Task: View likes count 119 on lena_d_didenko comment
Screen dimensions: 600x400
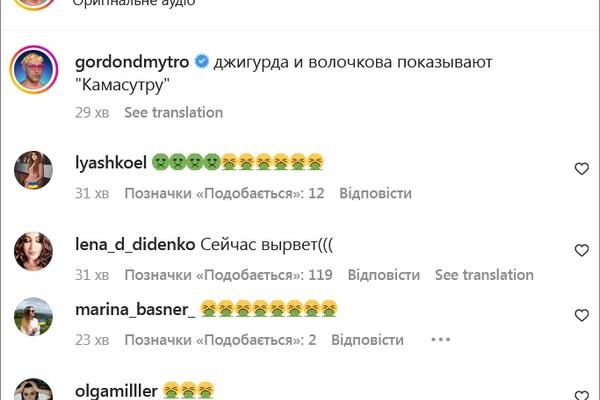Action: coord(228,275)
